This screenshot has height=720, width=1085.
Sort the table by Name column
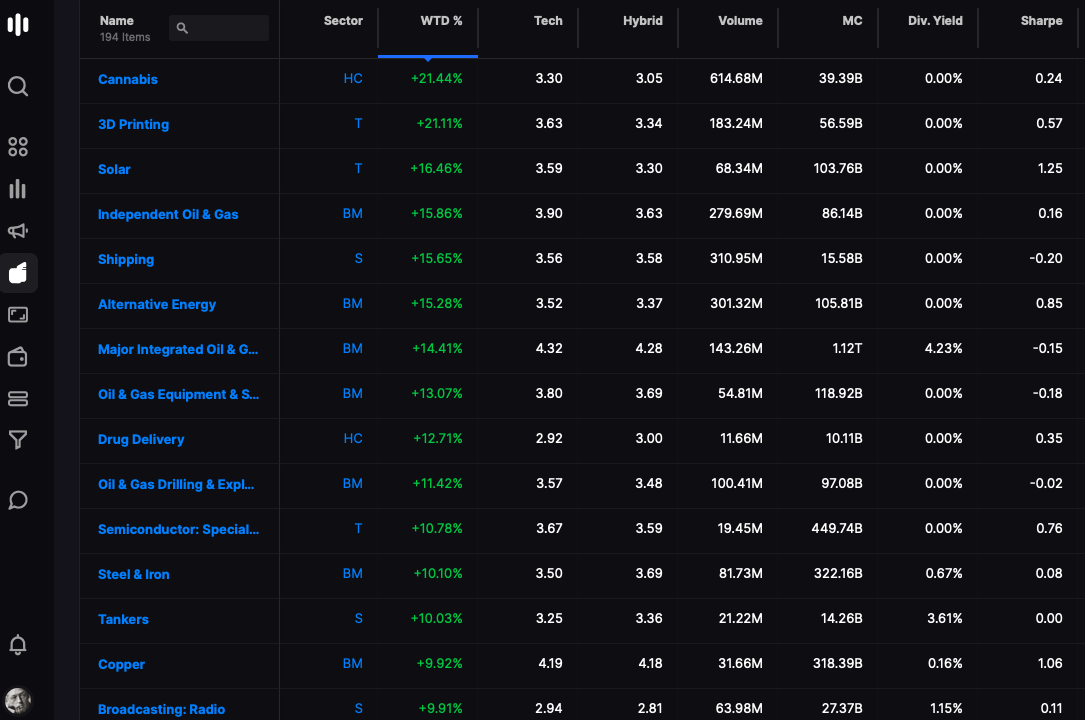[116, 21]
